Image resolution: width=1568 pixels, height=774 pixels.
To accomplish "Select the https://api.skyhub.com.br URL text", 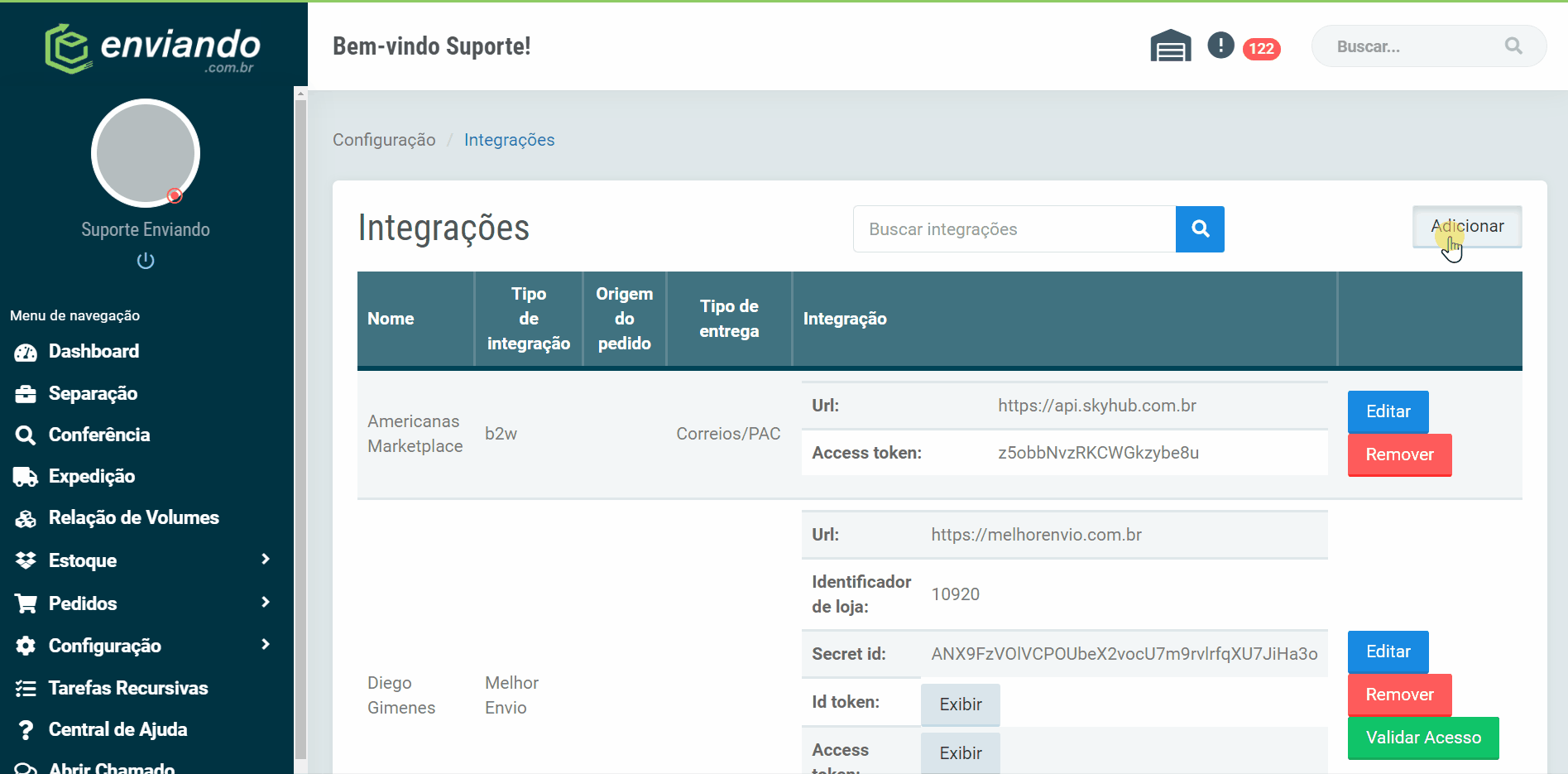I will (1096, 406).
